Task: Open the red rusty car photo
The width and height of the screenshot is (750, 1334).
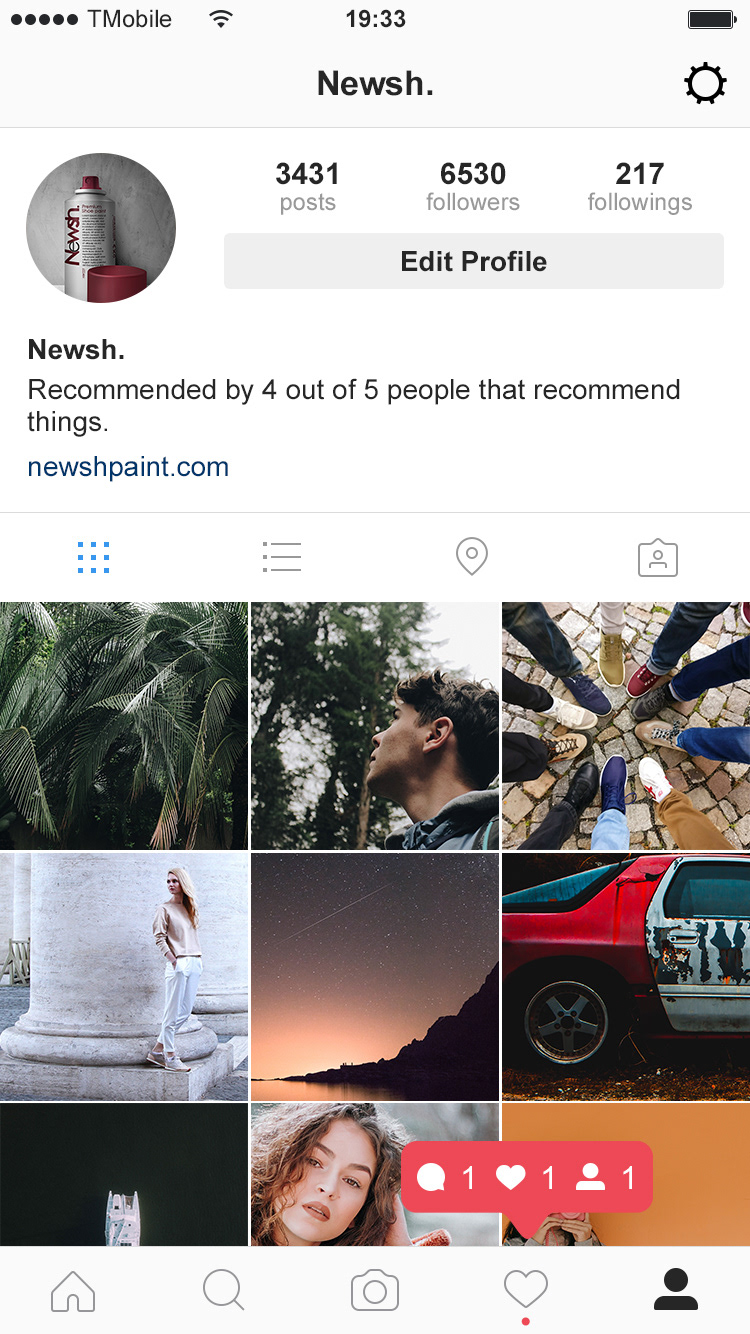Action: (626, 977)
